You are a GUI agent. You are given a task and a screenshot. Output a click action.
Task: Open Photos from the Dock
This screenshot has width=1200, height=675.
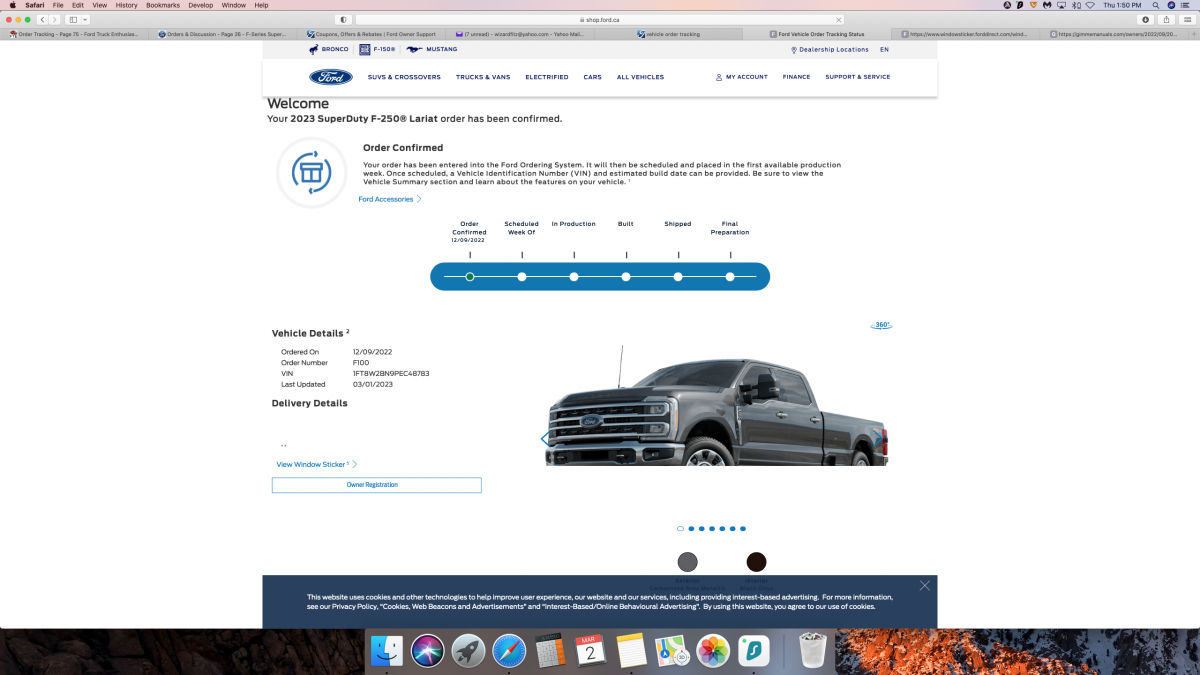(x=713, y=651)
